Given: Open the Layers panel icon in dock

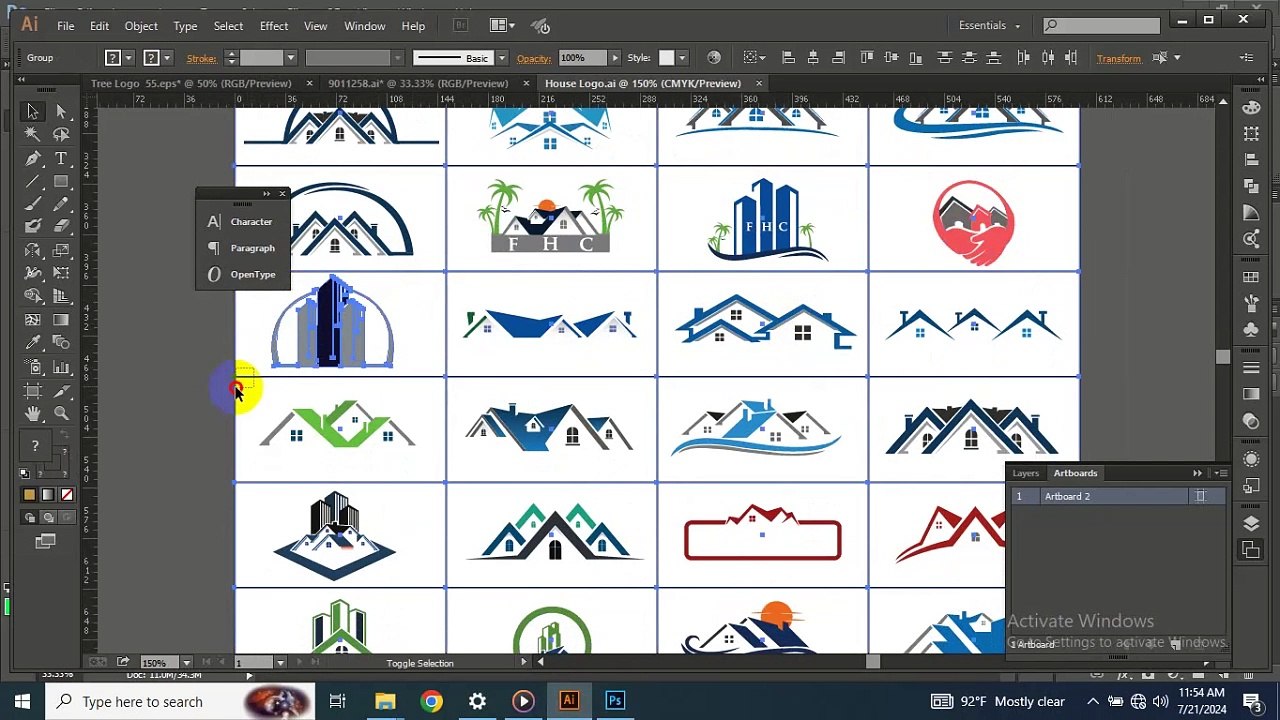Looking at the screenshot, I should (1251, 524).
